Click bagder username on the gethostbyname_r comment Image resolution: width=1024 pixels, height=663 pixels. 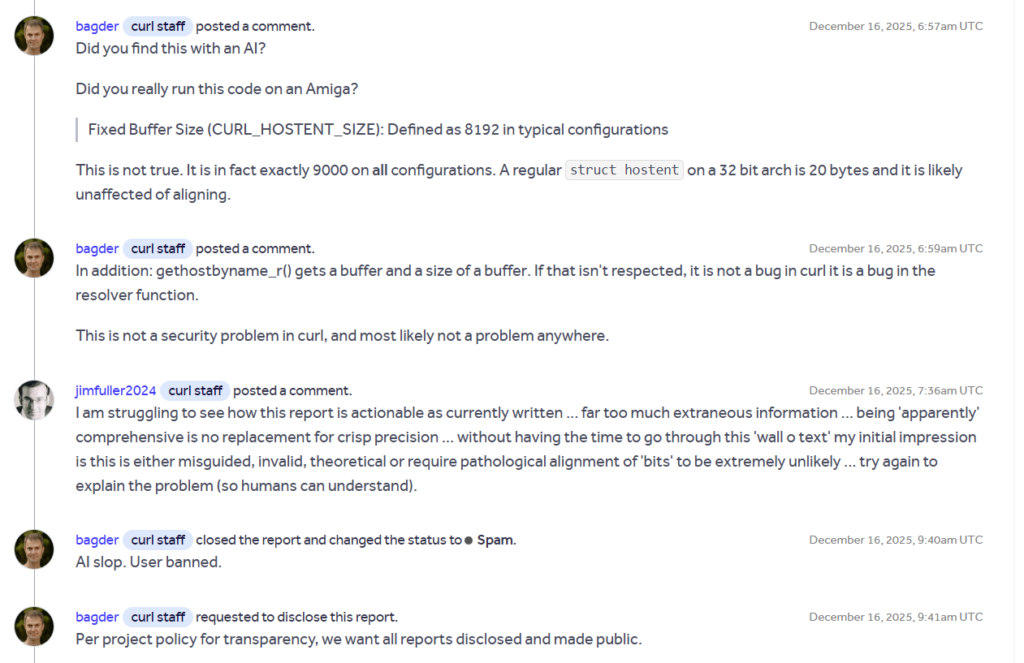(x=96, y=248)
